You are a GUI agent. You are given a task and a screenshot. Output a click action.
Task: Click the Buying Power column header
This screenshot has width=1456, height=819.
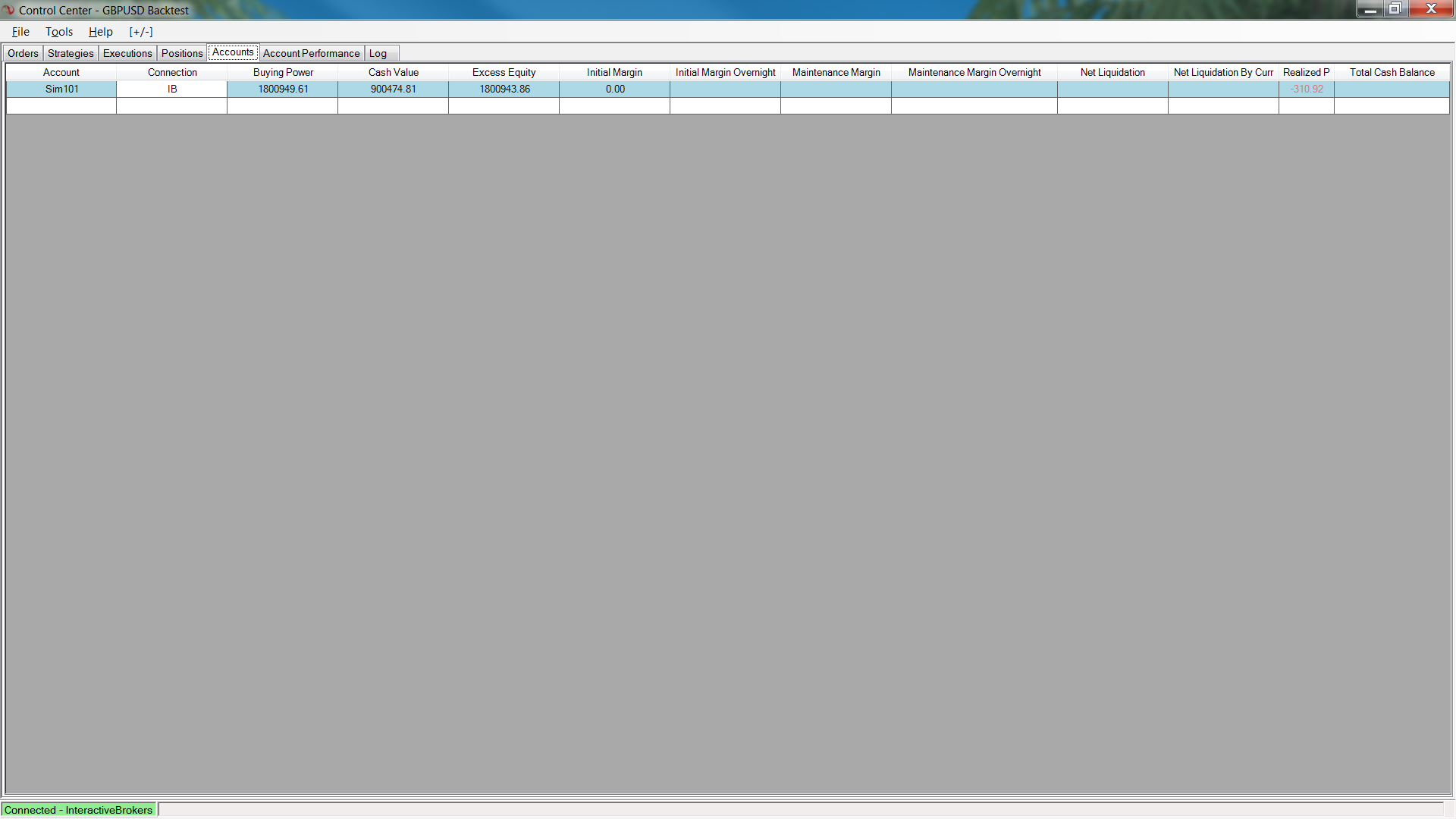tap(283, 72)
